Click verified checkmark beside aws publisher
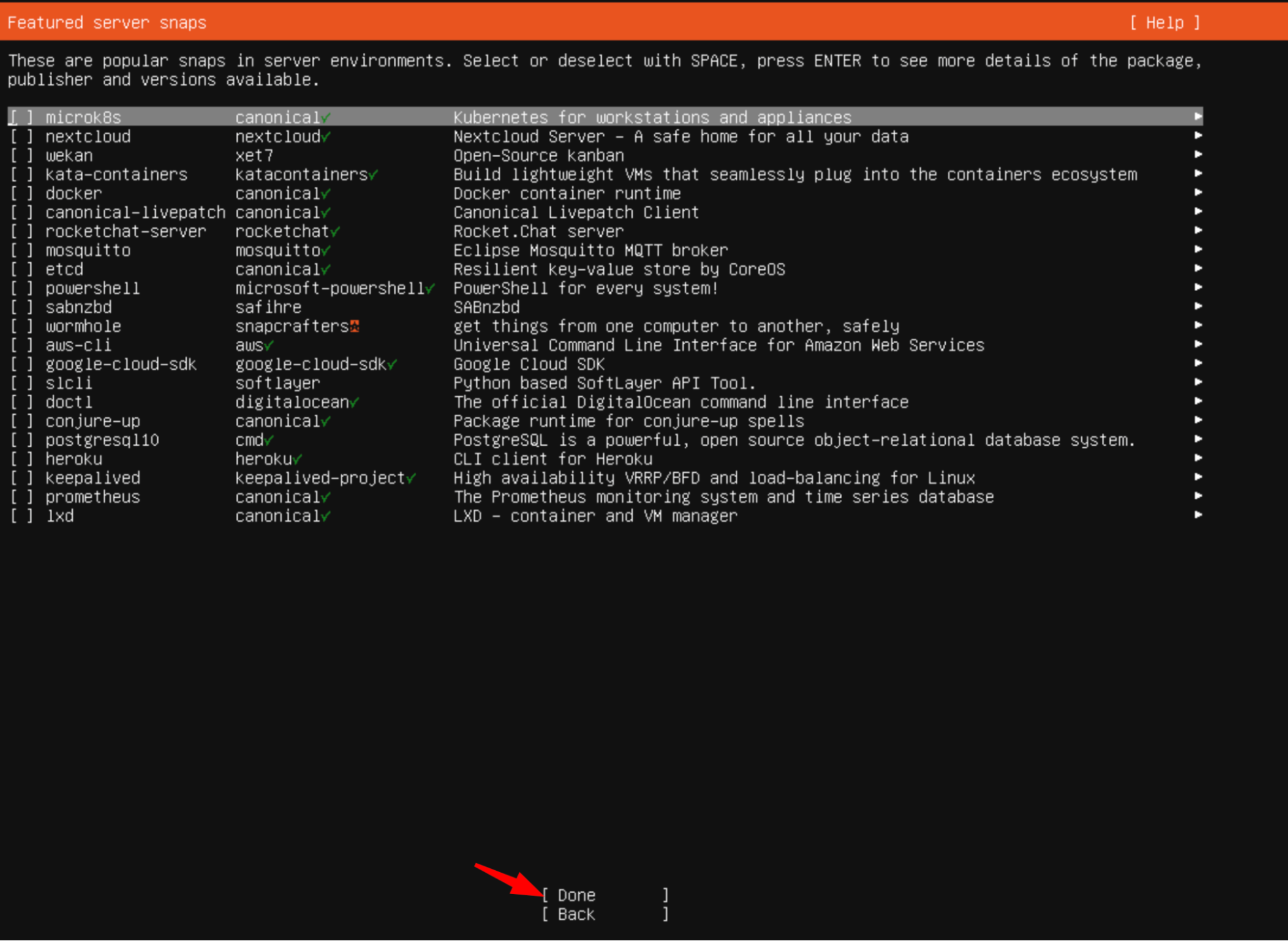The height and width of the screenshot is (941, 1288). (269, 346)
